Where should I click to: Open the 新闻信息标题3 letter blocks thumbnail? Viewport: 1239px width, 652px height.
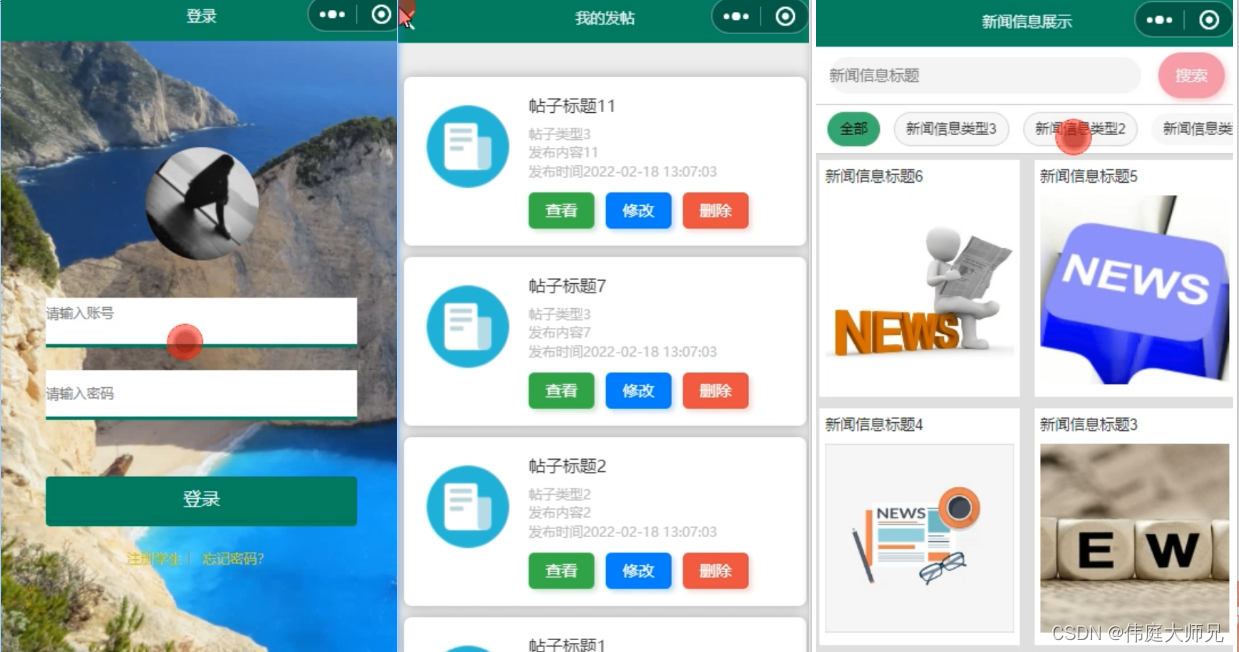tap(1135, 538)
